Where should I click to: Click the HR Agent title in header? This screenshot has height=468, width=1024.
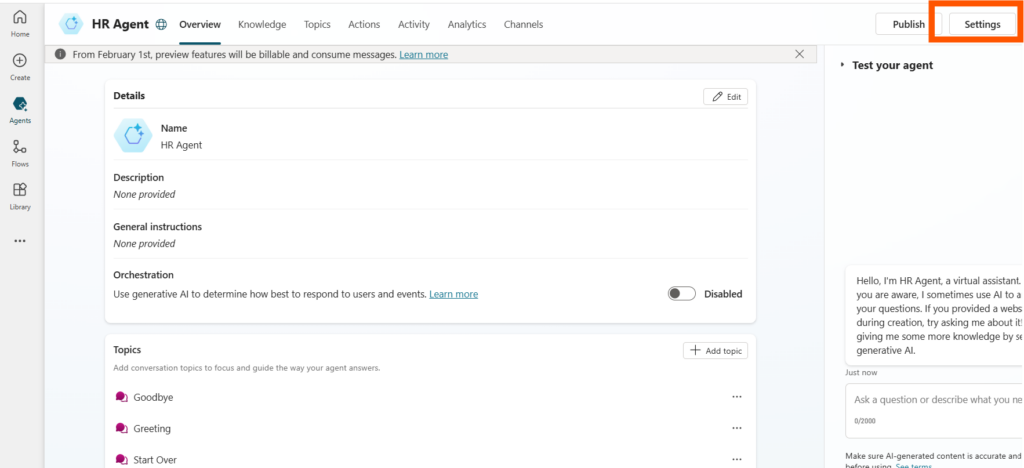tap(121, 24)
